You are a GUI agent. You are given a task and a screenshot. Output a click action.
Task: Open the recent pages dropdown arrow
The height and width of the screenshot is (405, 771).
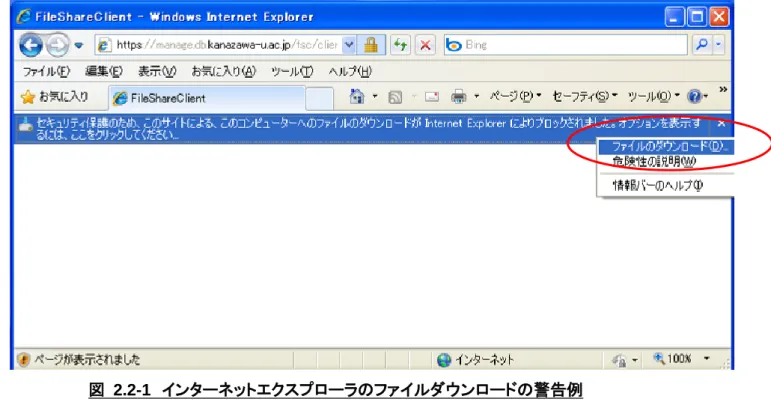tap(79, 45)
